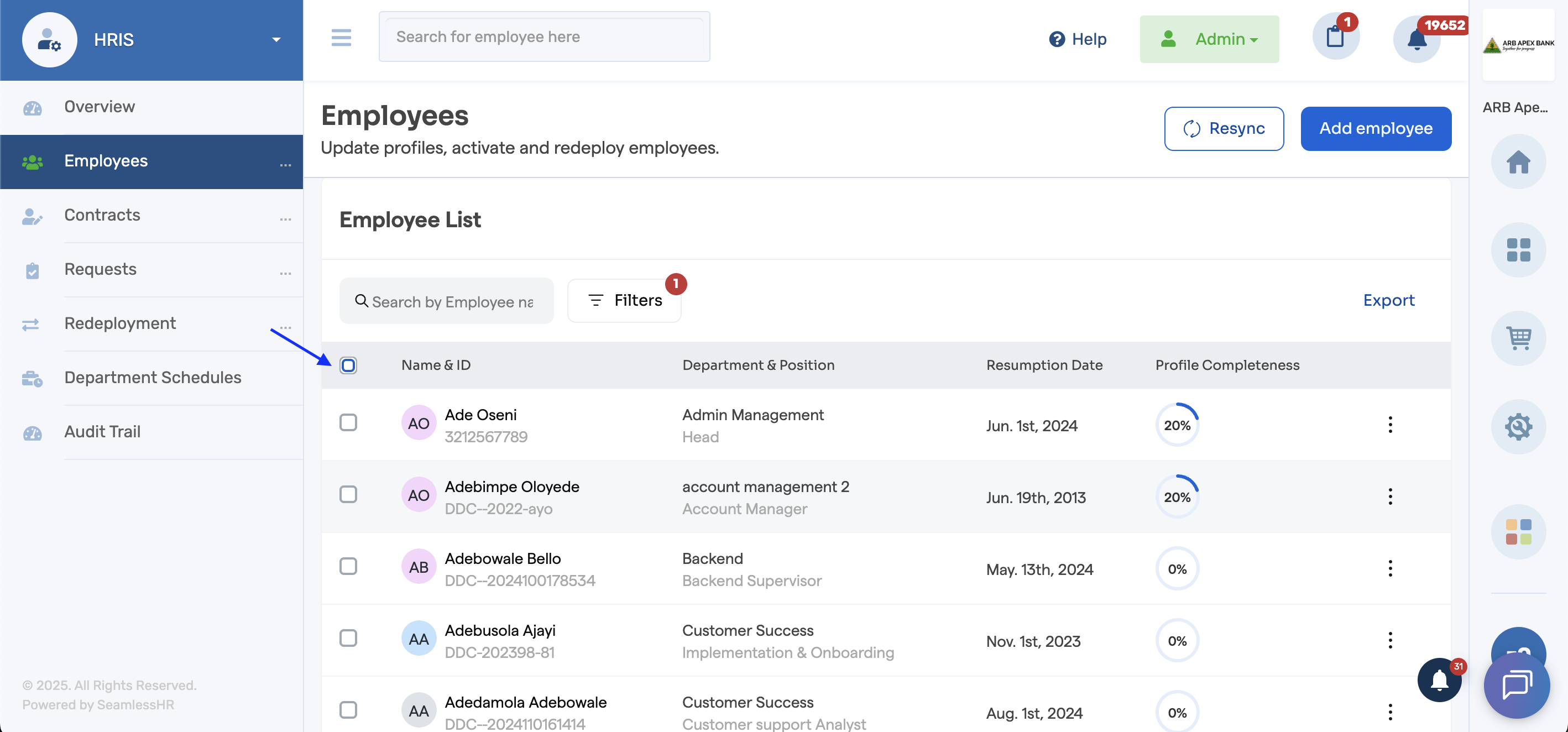Click the Requests clipboard icon
The image size is (1568, 732).
coord(32,271)
